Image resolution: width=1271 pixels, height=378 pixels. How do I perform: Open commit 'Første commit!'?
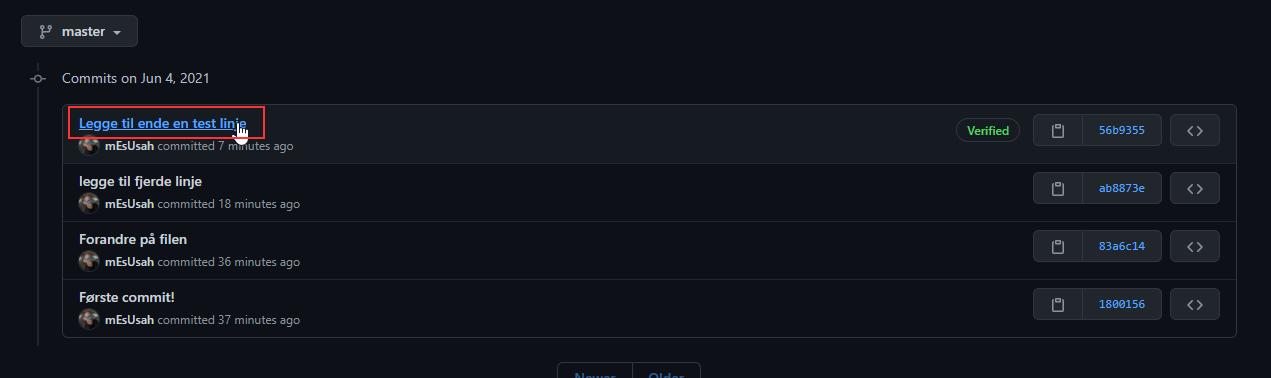pos(127,297)
